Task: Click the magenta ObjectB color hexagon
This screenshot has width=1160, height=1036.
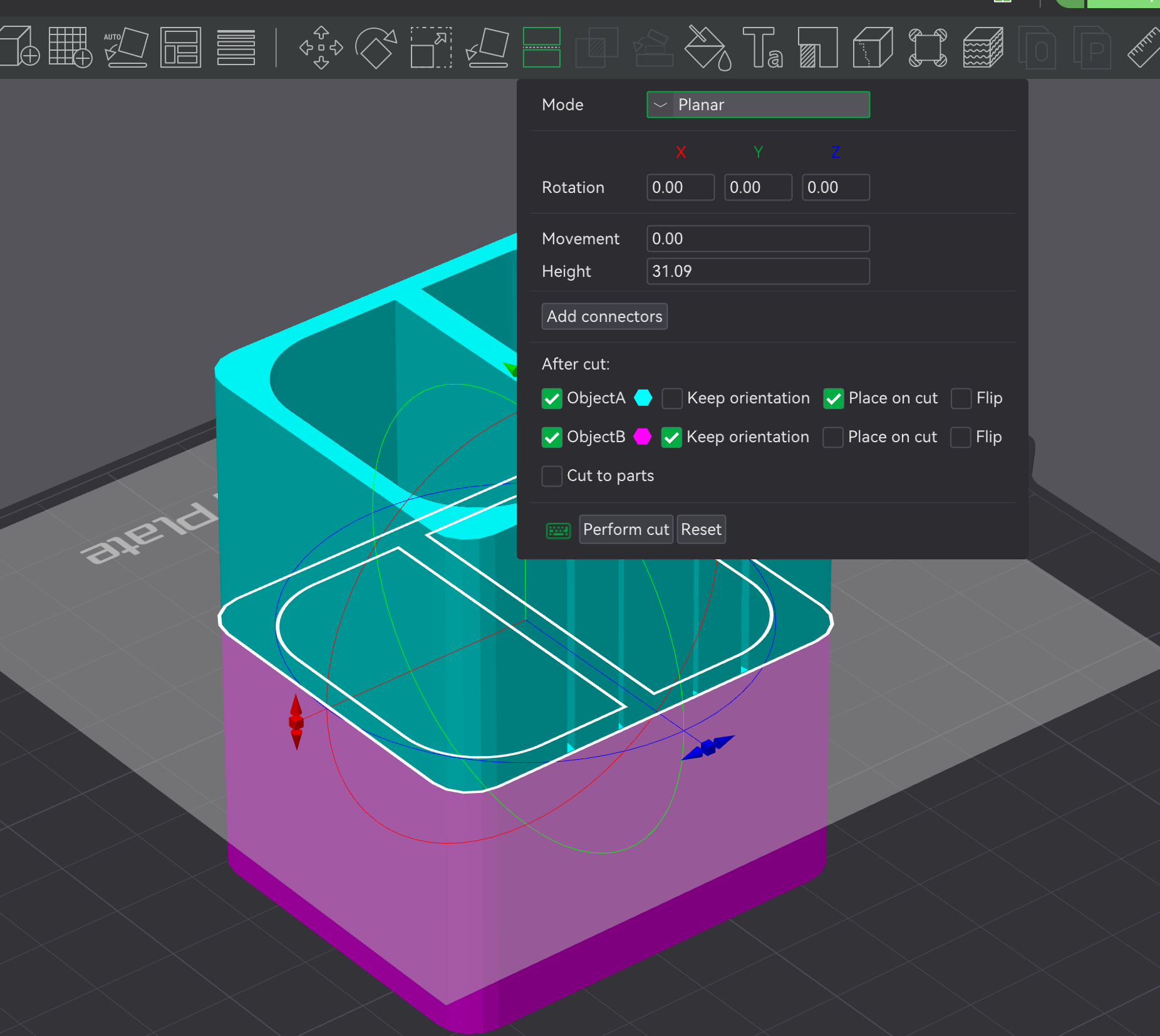Action: [643, 437]
